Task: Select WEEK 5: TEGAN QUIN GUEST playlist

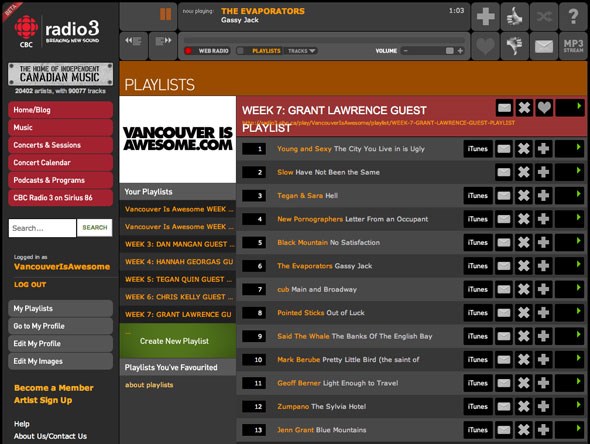Action: pos(178,279)
